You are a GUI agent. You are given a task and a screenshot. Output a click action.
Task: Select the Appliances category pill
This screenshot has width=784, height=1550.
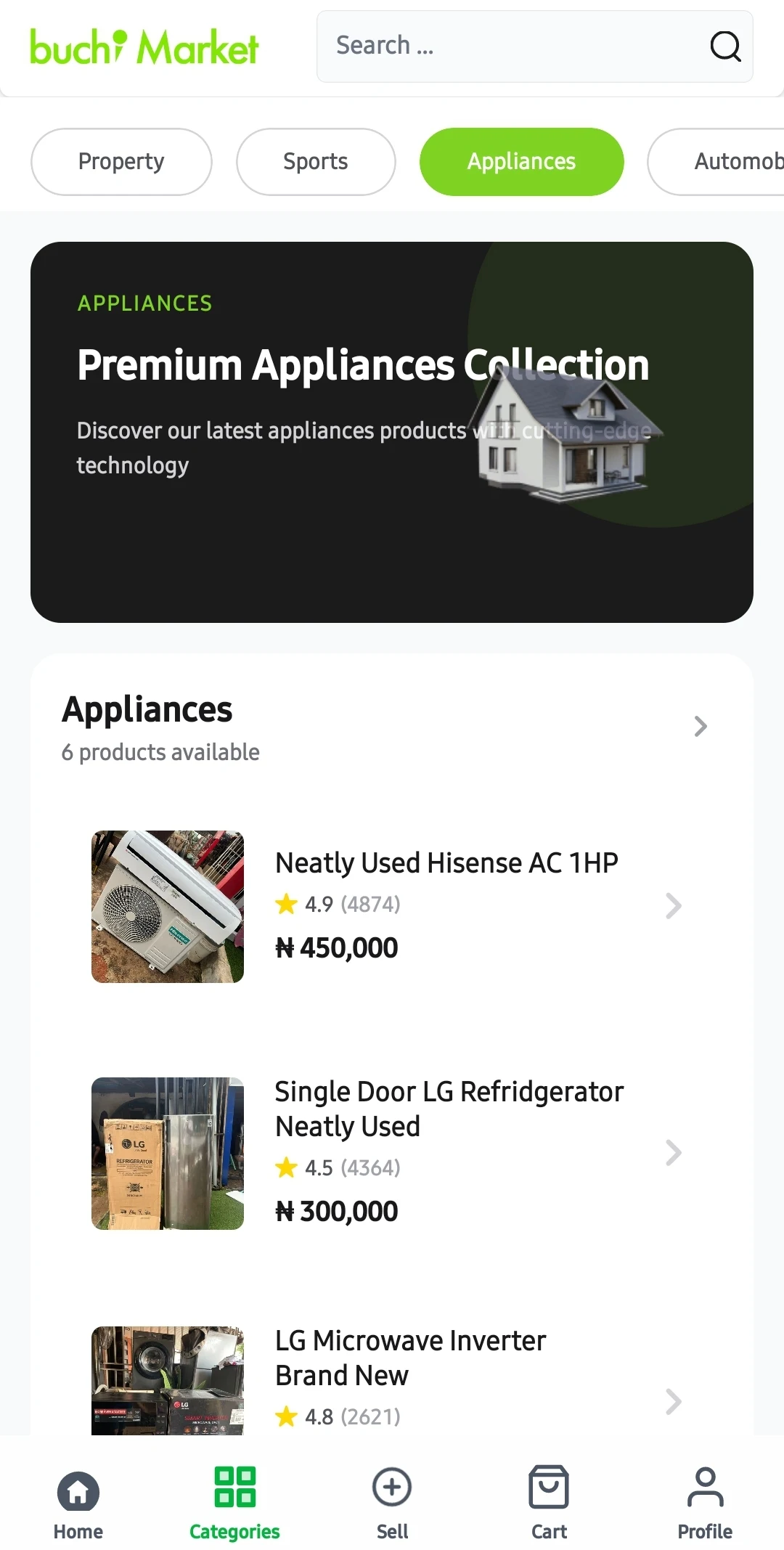pos(521,162)
